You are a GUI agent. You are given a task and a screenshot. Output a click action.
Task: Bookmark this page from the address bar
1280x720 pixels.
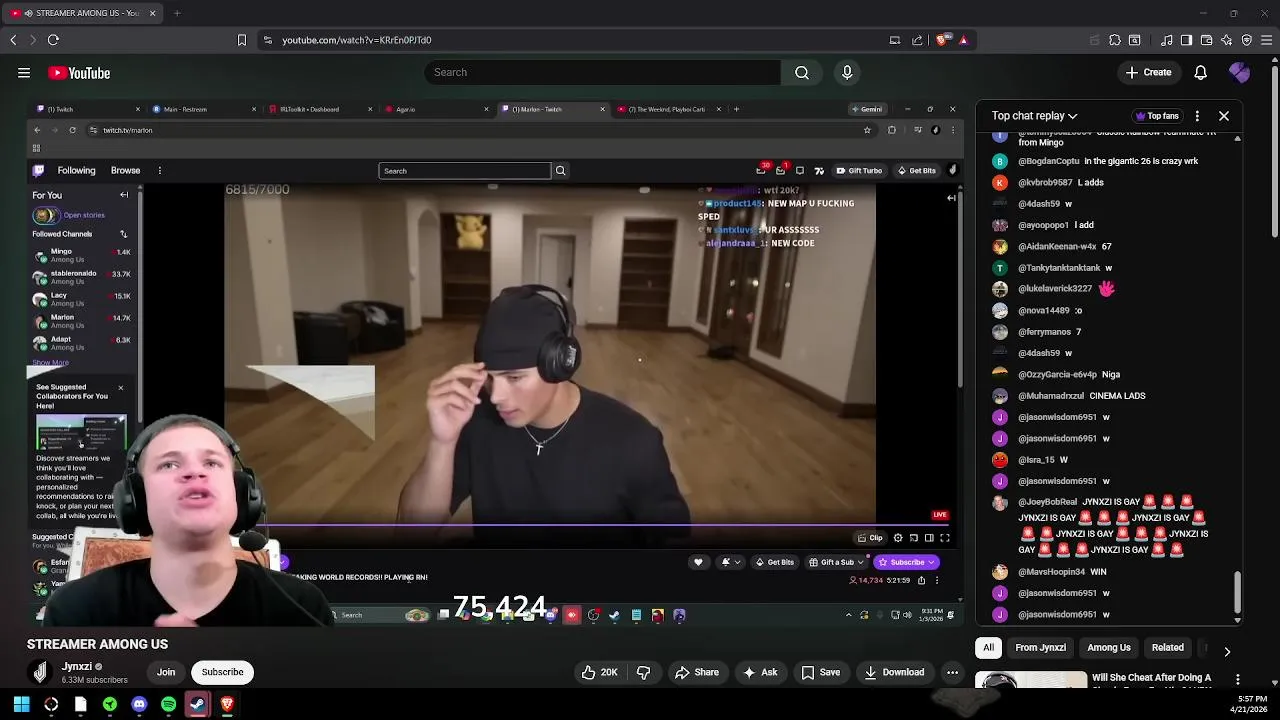(x=241, y=40)
